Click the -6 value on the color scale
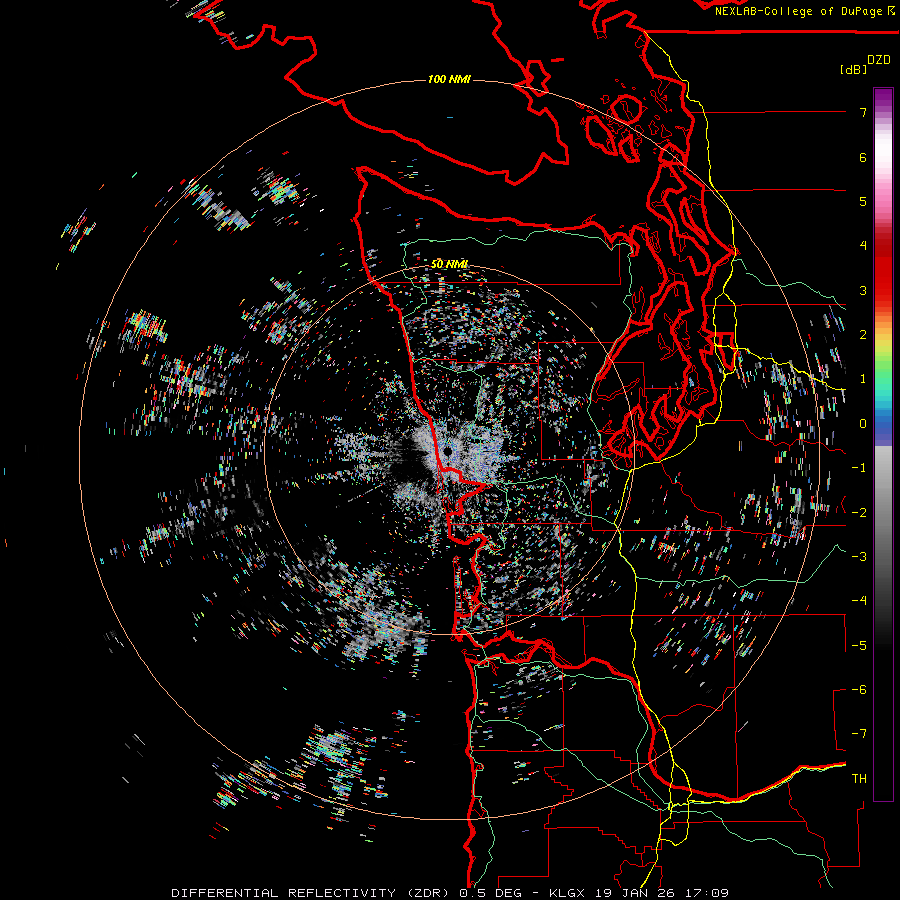Screen dimensions: 900x900 pos(859,690)
